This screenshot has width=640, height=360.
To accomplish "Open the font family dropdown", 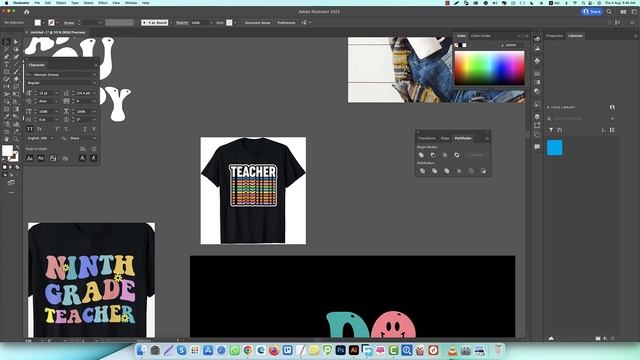I will coord(94,75).
